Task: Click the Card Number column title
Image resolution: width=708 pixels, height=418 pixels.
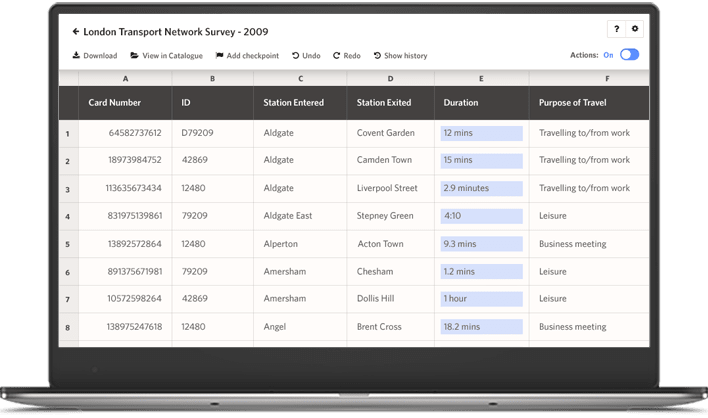Action: coord(115,102)
